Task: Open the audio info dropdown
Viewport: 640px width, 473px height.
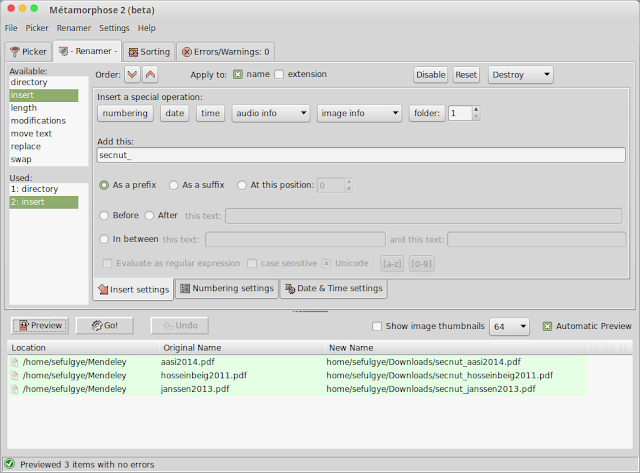Action: coord(271,113)
